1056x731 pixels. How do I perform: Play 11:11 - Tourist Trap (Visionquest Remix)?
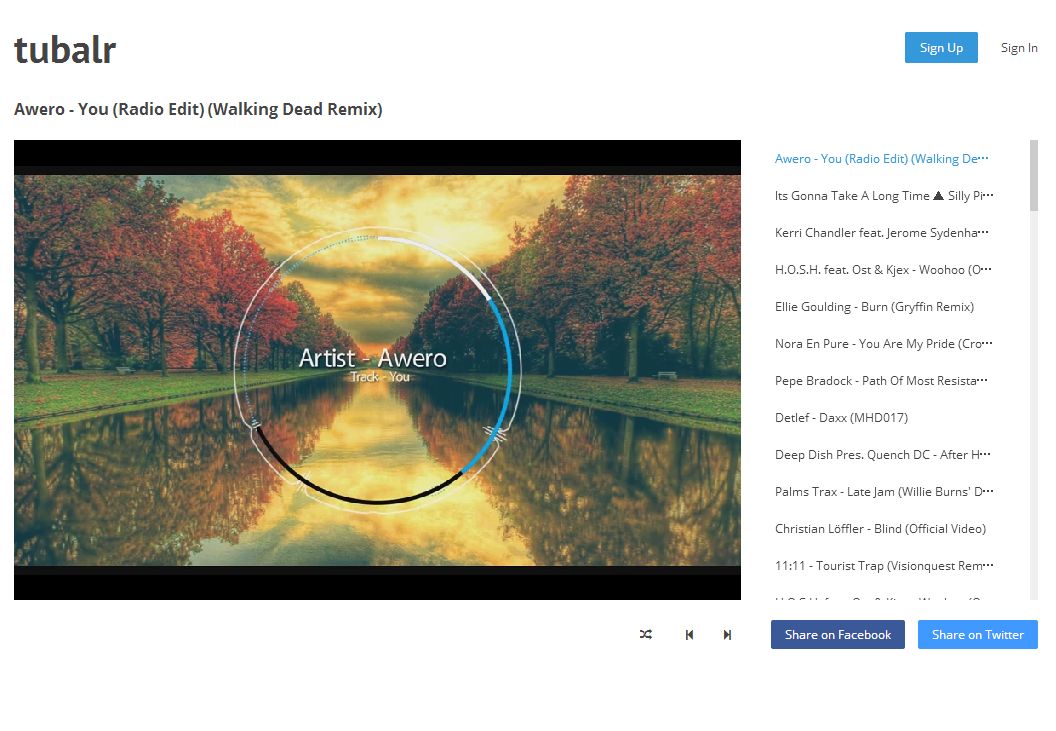[x=884, y=566]
